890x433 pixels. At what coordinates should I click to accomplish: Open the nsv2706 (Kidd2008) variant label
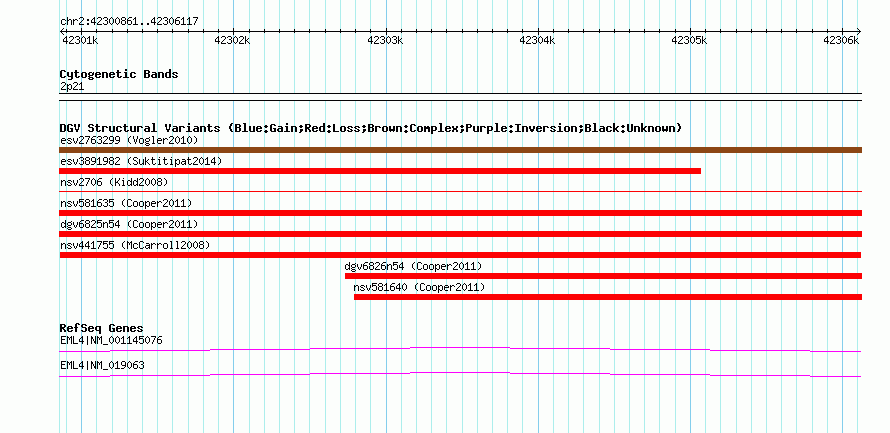(x=114, y=182)
